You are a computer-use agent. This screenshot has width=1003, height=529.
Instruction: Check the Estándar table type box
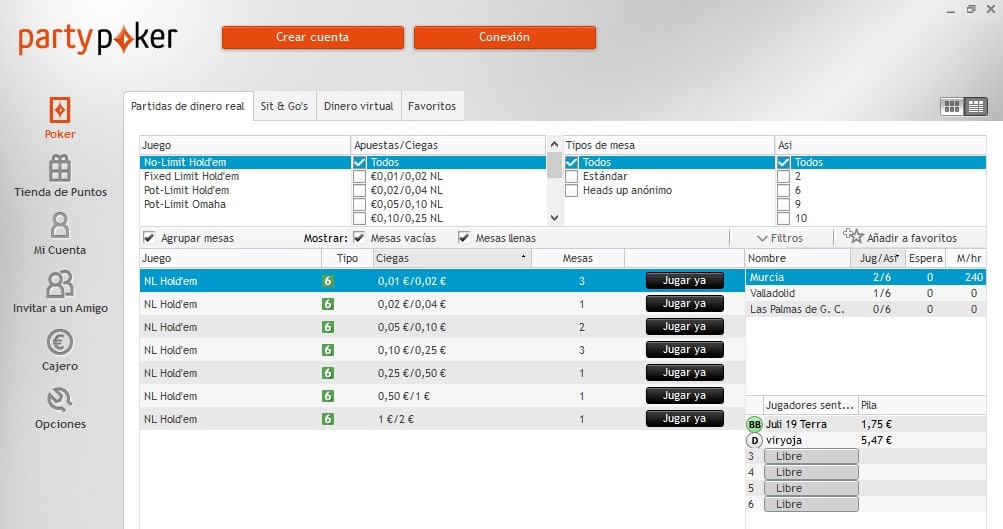(572, 177)
